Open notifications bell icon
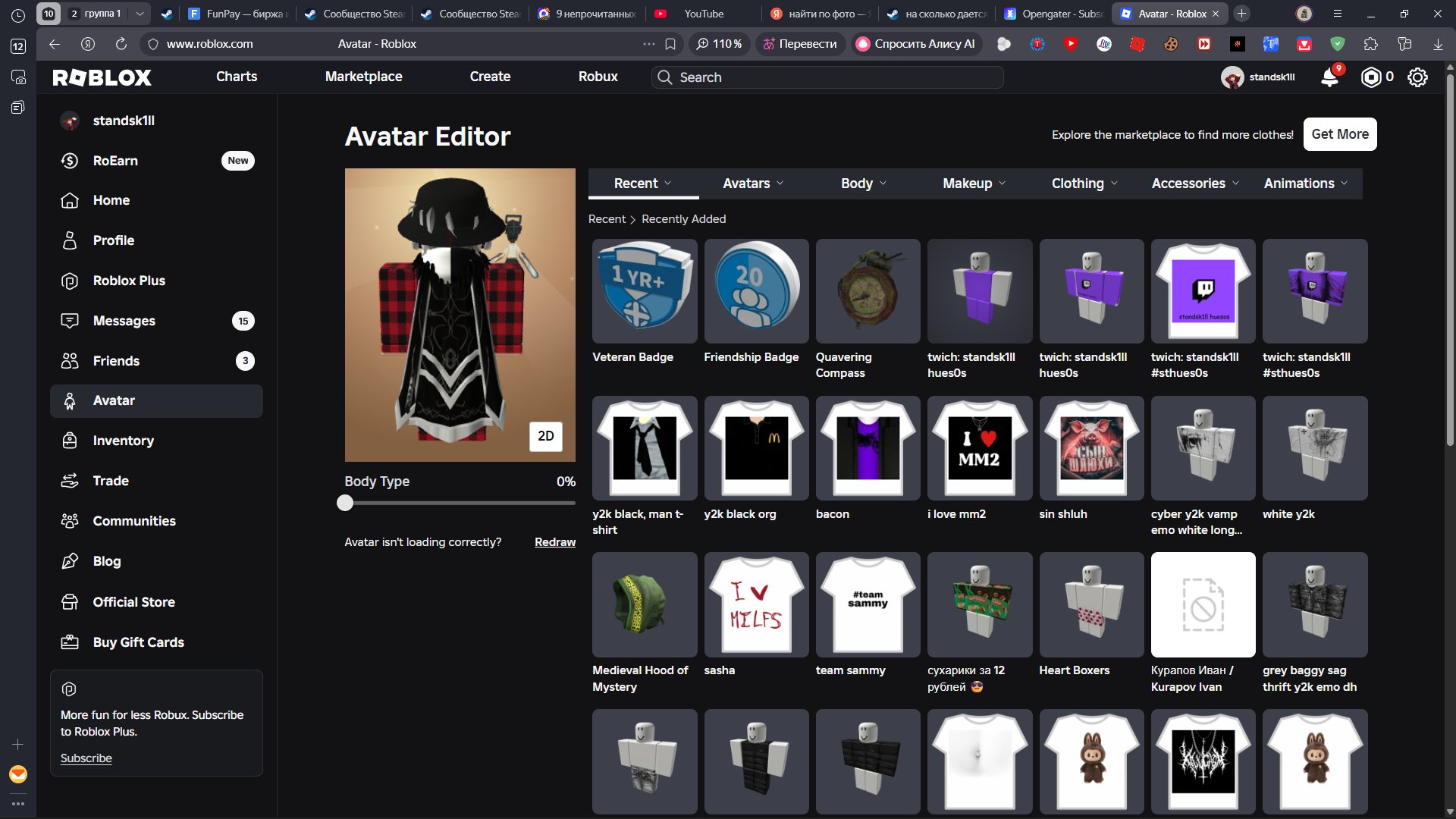Image resolution: width=1456 pixels, height=819 pixels. (x=1330, y=77)
